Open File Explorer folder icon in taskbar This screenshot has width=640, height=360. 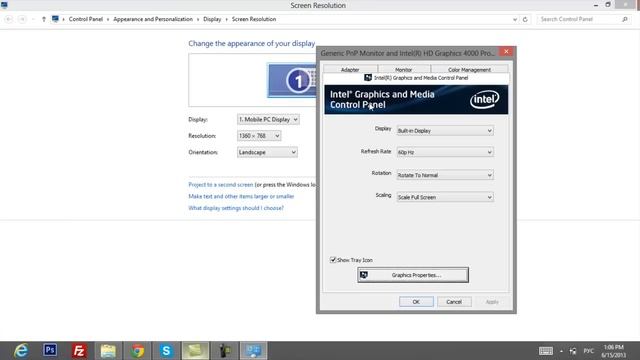pyautogui.click(x=108, y=351)
